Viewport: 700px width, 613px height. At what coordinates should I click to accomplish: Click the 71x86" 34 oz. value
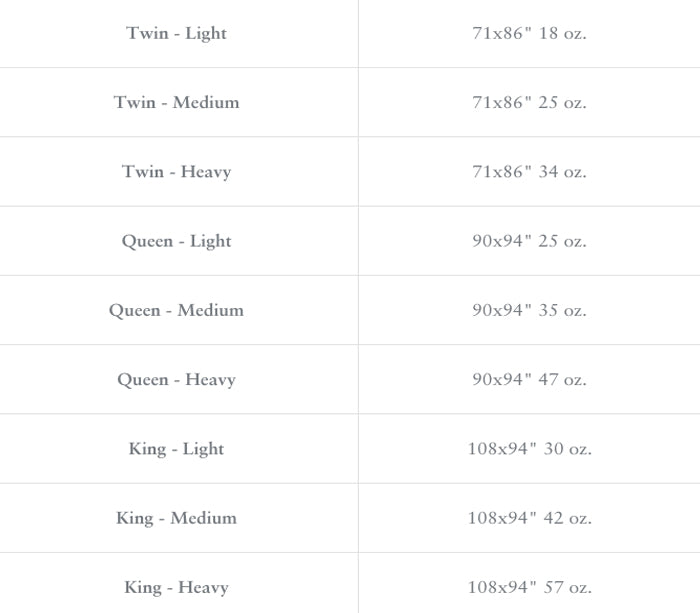[x=529, y=172]
